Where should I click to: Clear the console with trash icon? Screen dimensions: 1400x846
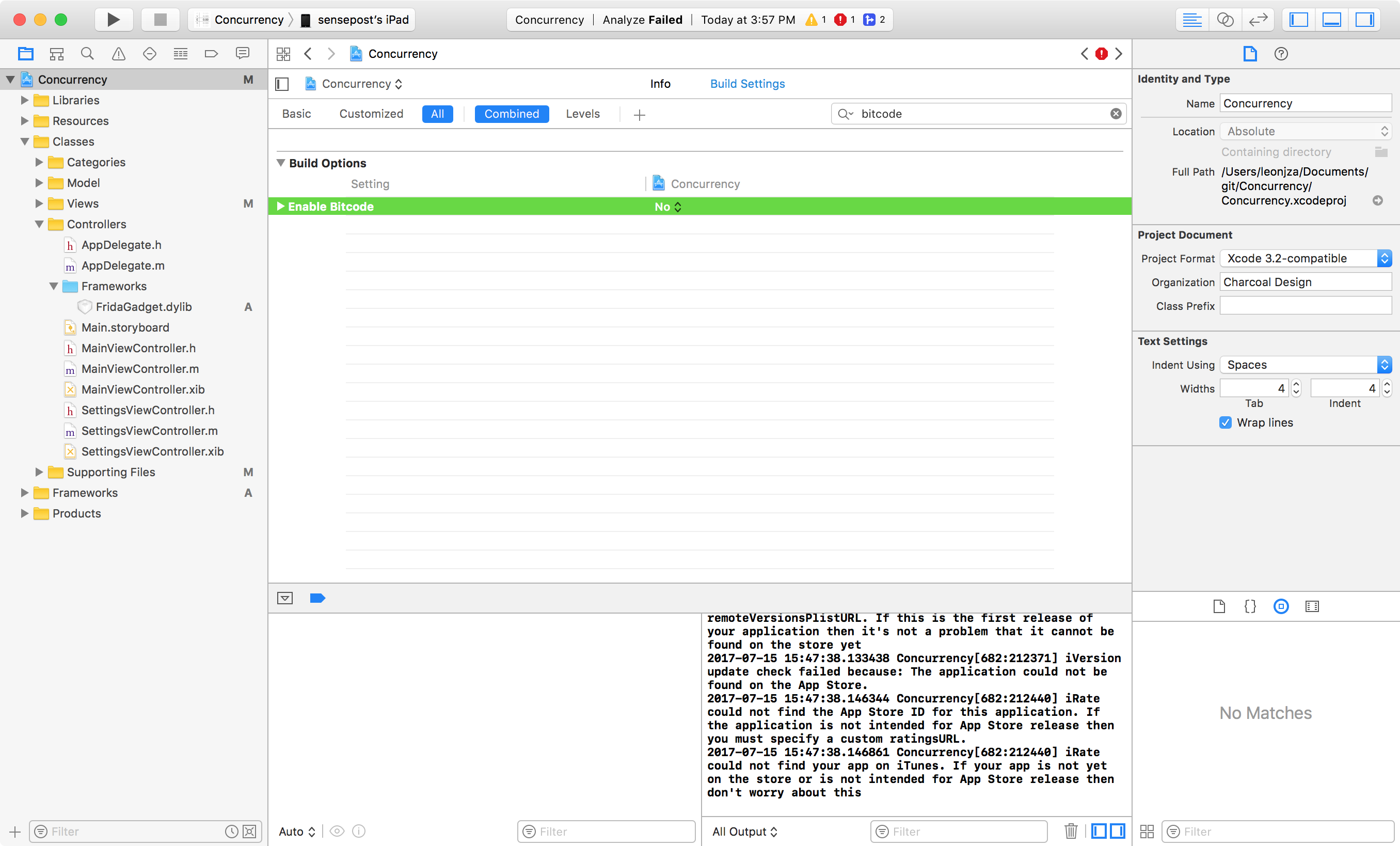pyautogui.click(x=1071, y=831)
